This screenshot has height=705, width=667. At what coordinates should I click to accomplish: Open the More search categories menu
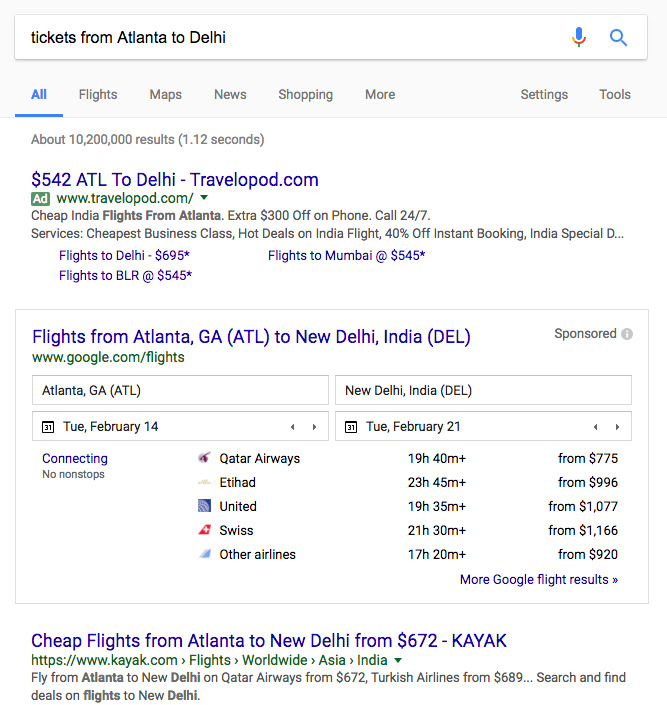(x=380, y=94)
